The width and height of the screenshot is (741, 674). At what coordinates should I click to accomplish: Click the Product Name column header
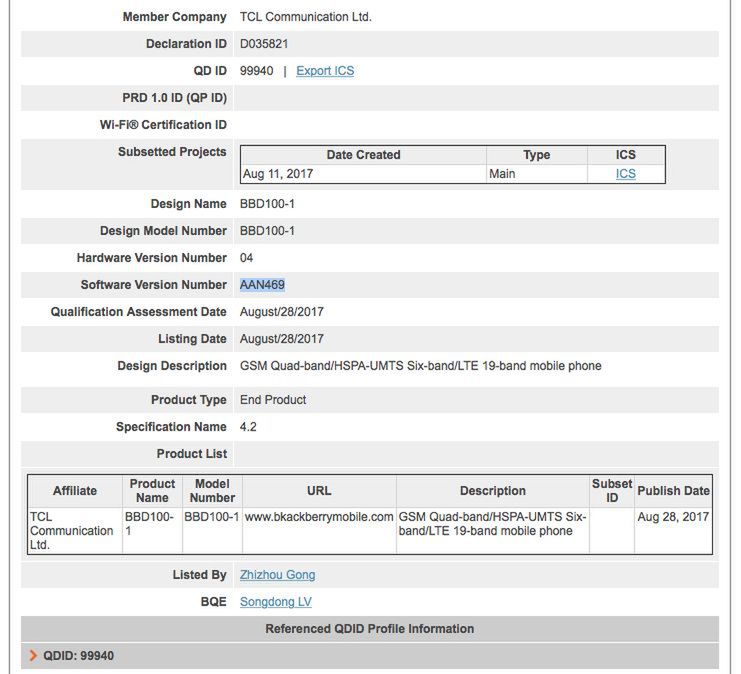point(152,491)
